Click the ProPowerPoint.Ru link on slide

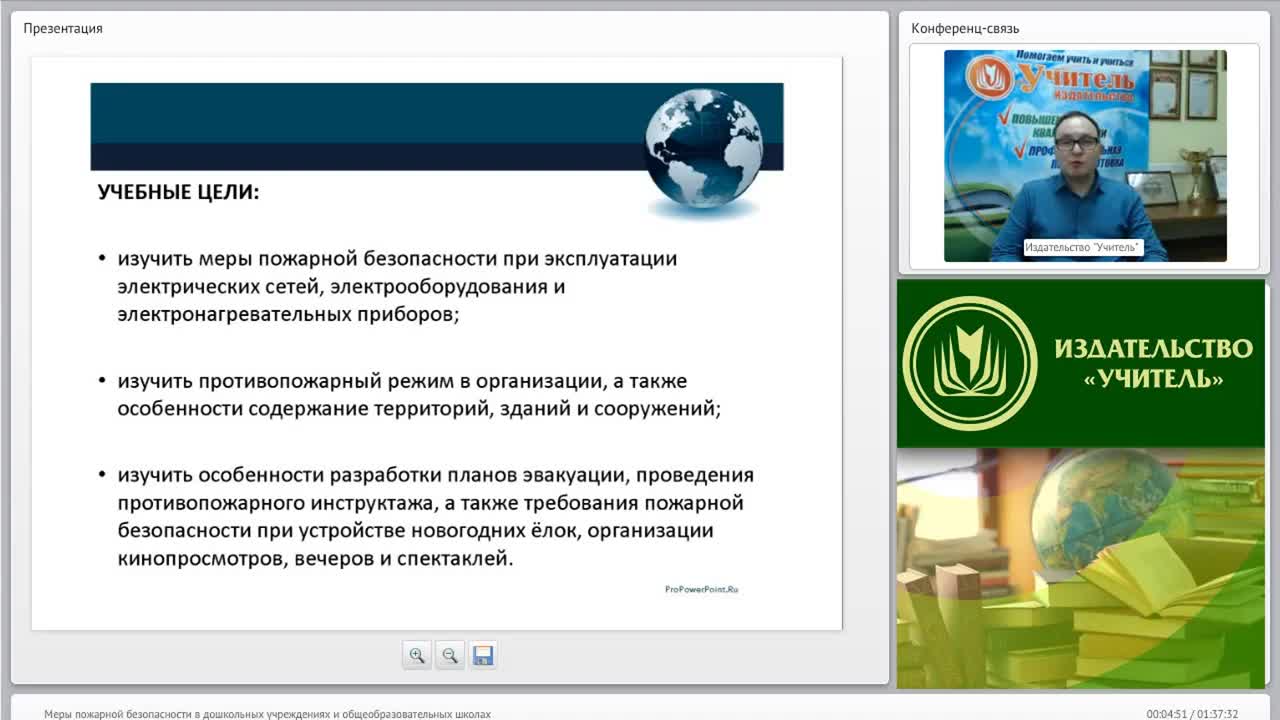point(701,590)
